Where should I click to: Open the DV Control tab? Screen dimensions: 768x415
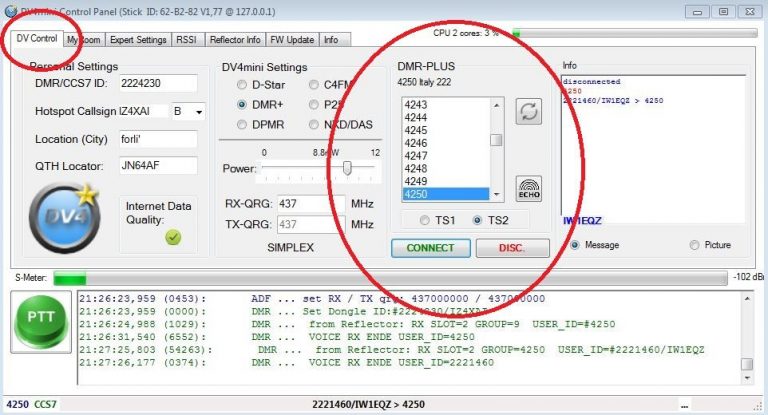(37, 38)
